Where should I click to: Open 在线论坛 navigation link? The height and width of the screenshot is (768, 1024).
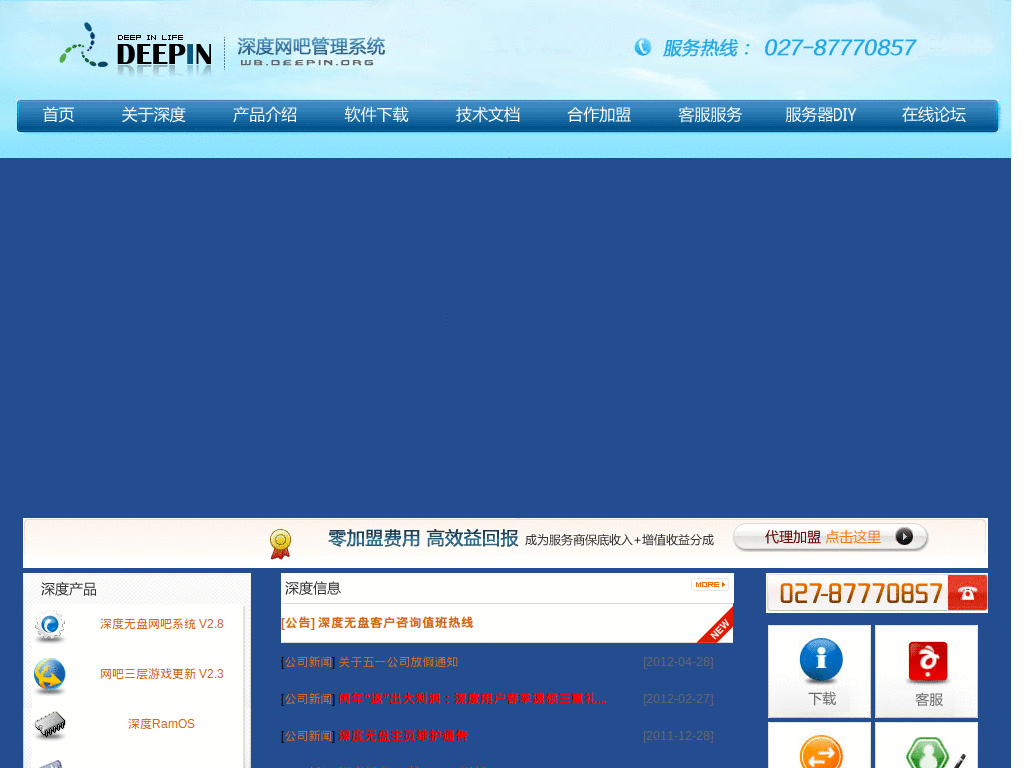(x=934, y=115)
